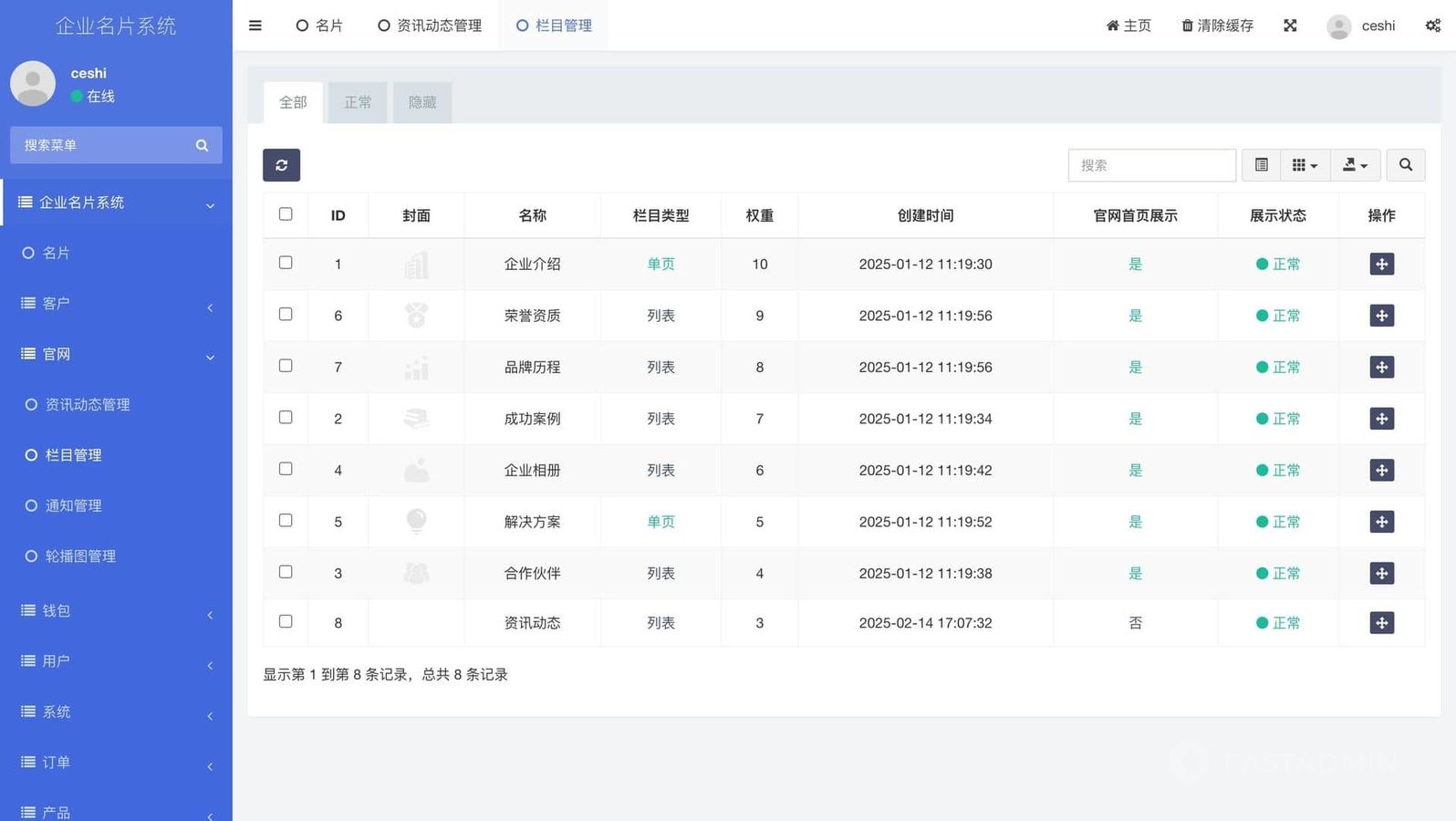
Task: Check the select-all checkbox in header
Action: (x=286, y=214)
